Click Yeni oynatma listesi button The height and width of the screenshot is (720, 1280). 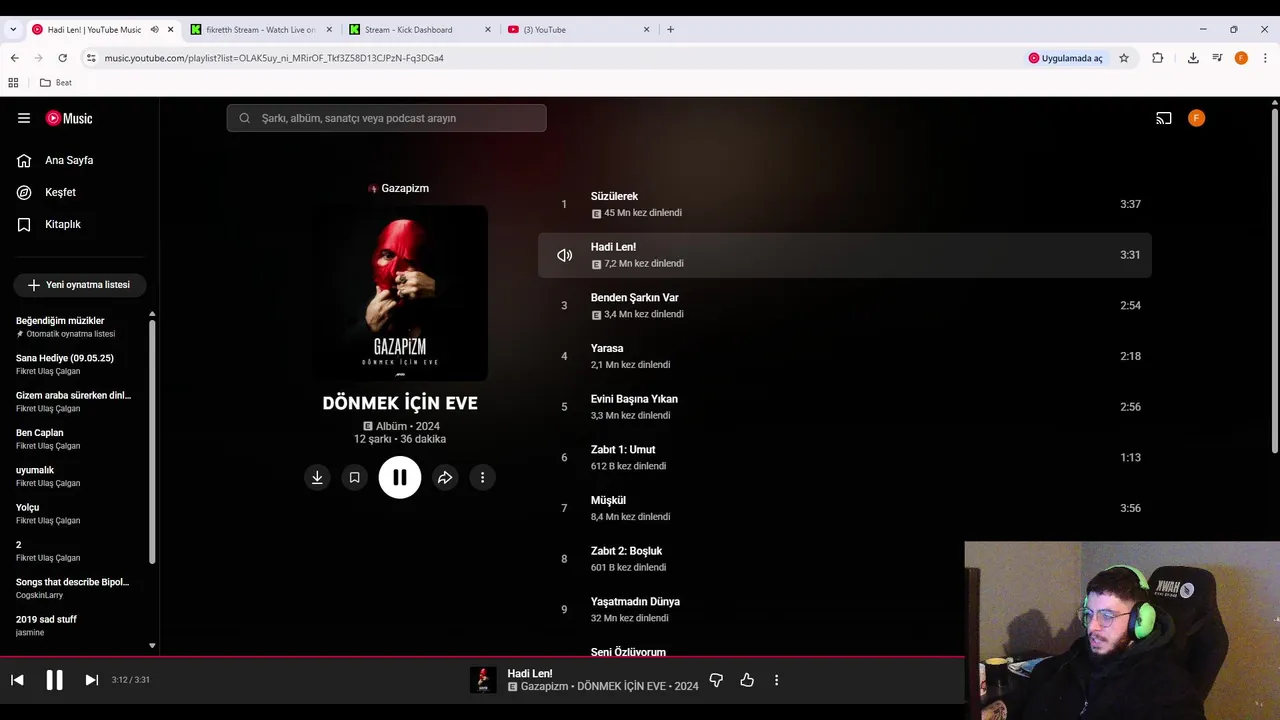(80, 285)
